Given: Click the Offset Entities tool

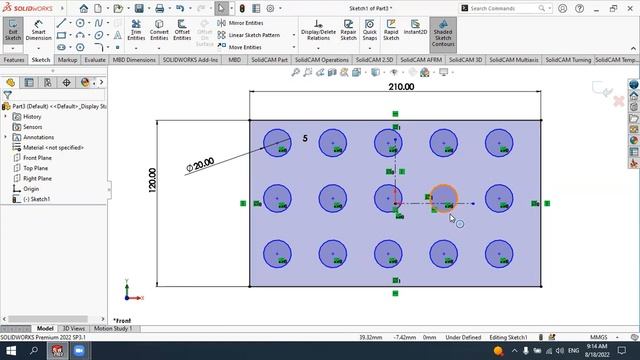Looking at the screenshot, I should tap(182, 30).
